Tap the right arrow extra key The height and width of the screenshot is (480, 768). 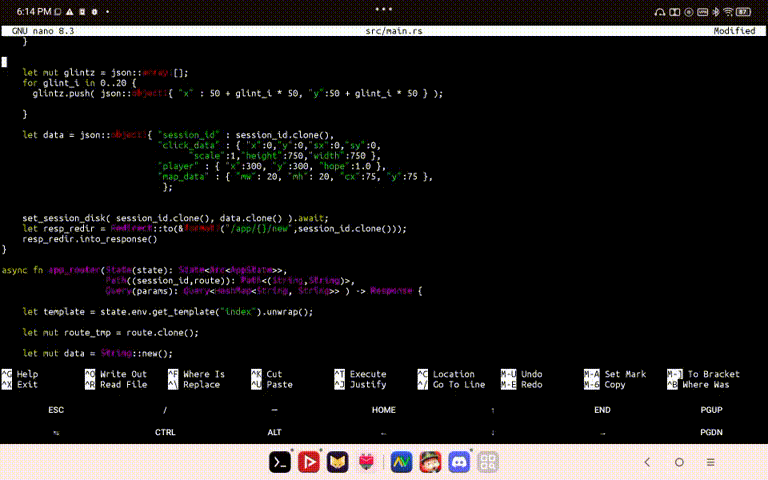click(602, 432)
